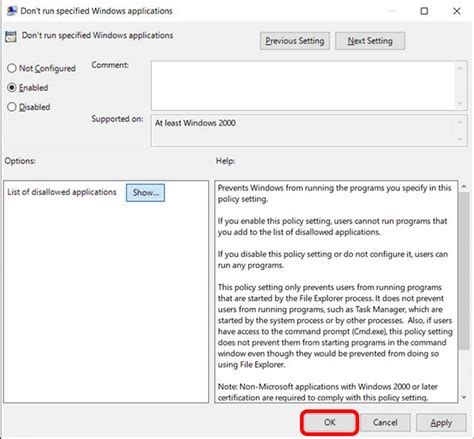Image resolution: width=474 pixels, height=439 pixels.
Task: Open the Show... disallowed applications list
Action: pyautogui.click(x=145, y=193)
